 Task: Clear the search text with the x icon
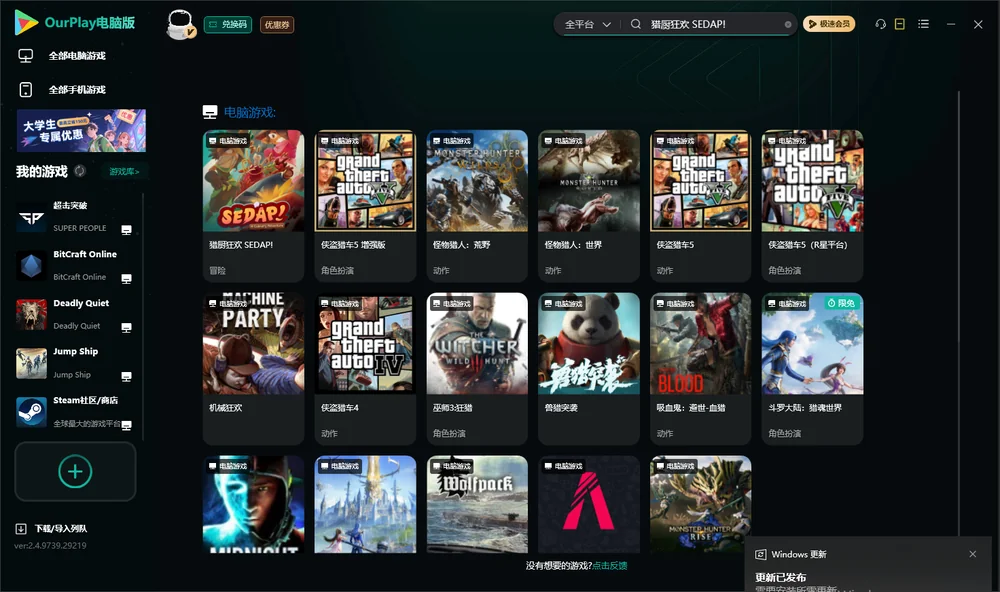(788, 25)
